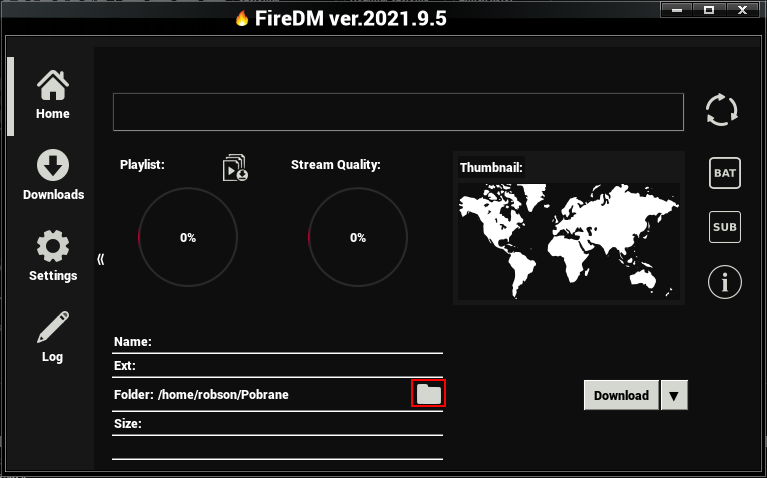
Task: Open the info about icon
Action: (724, 282)
